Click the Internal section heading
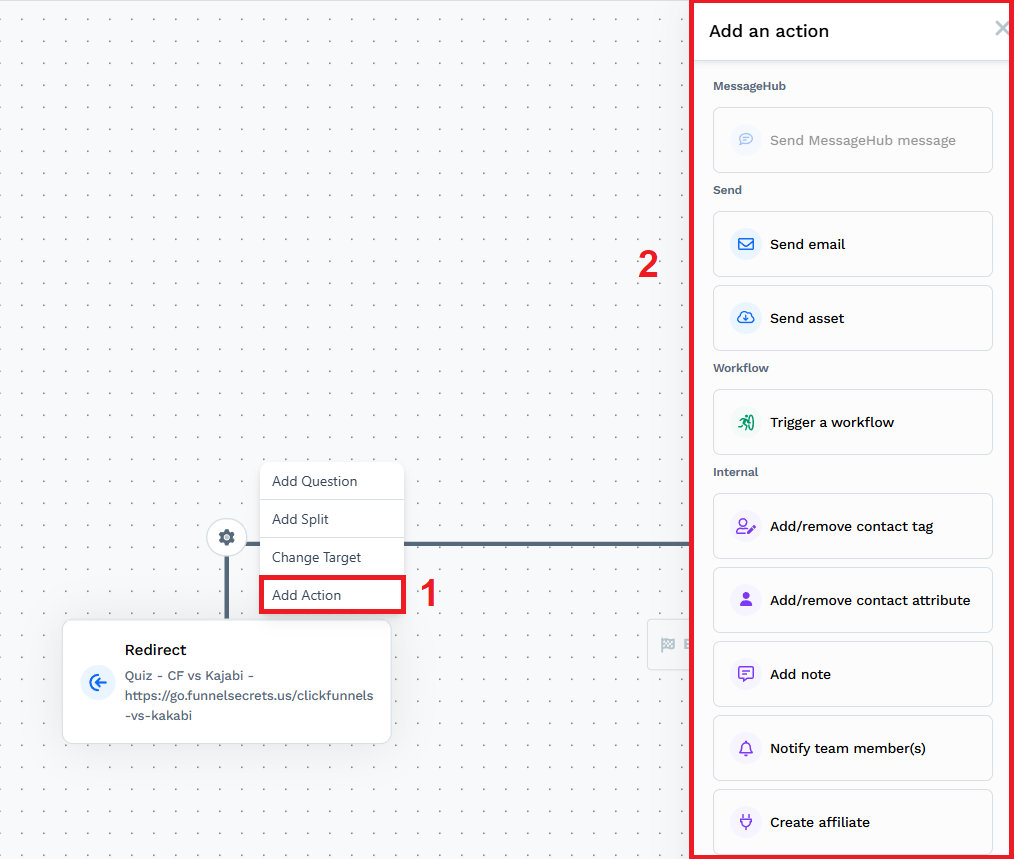 tap(735, 472)
